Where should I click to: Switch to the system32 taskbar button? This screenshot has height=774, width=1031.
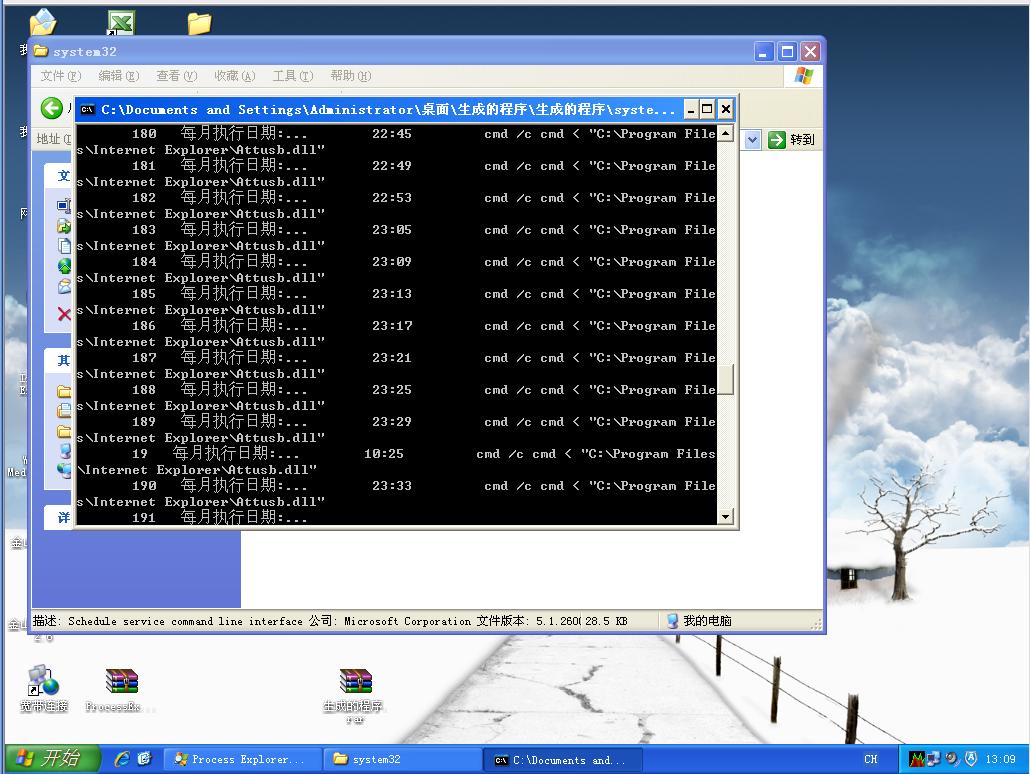(402, 760)
